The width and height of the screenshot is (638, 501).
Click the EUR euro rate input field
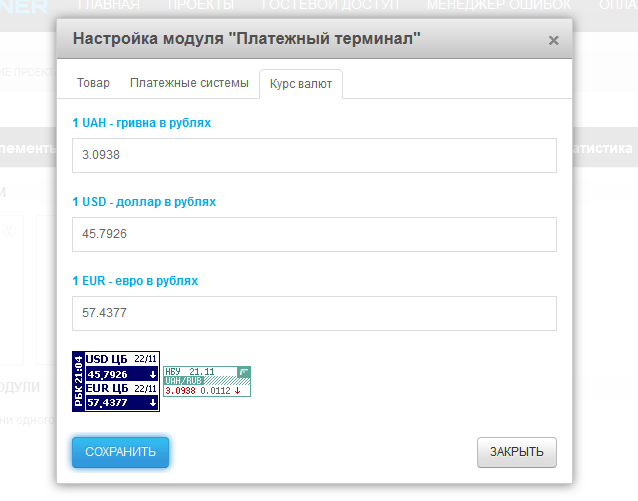tap(314, 313)
